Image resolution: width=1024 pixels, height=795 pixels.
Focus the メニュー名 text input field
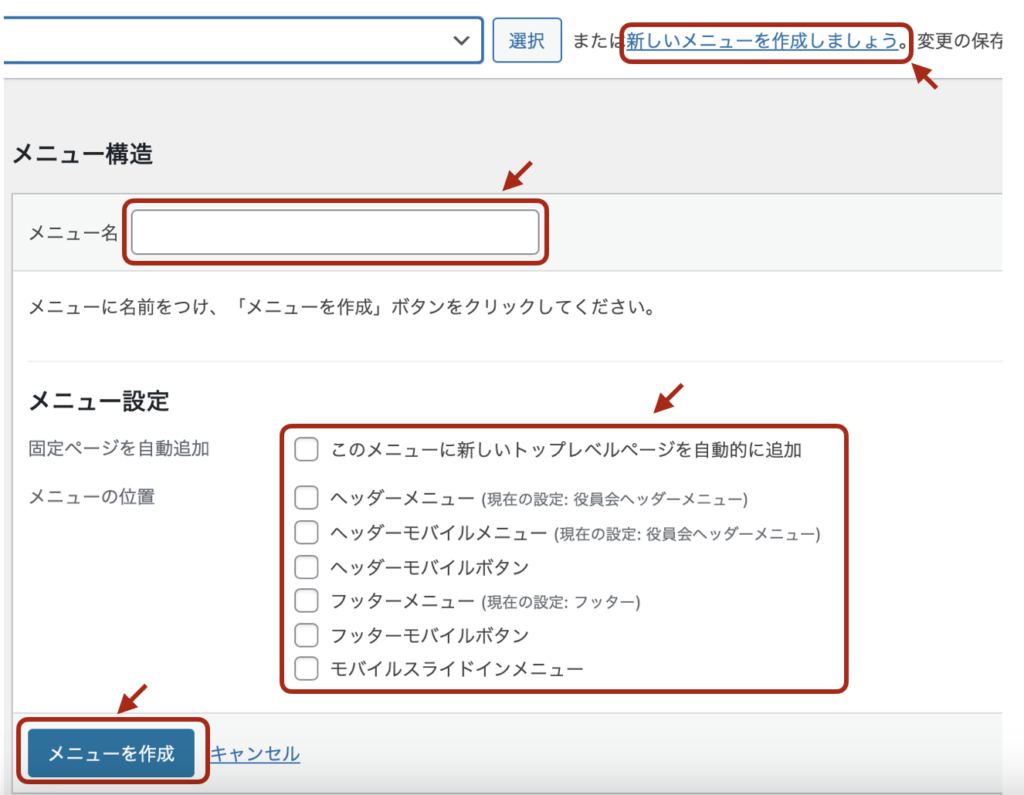[335, 233]
